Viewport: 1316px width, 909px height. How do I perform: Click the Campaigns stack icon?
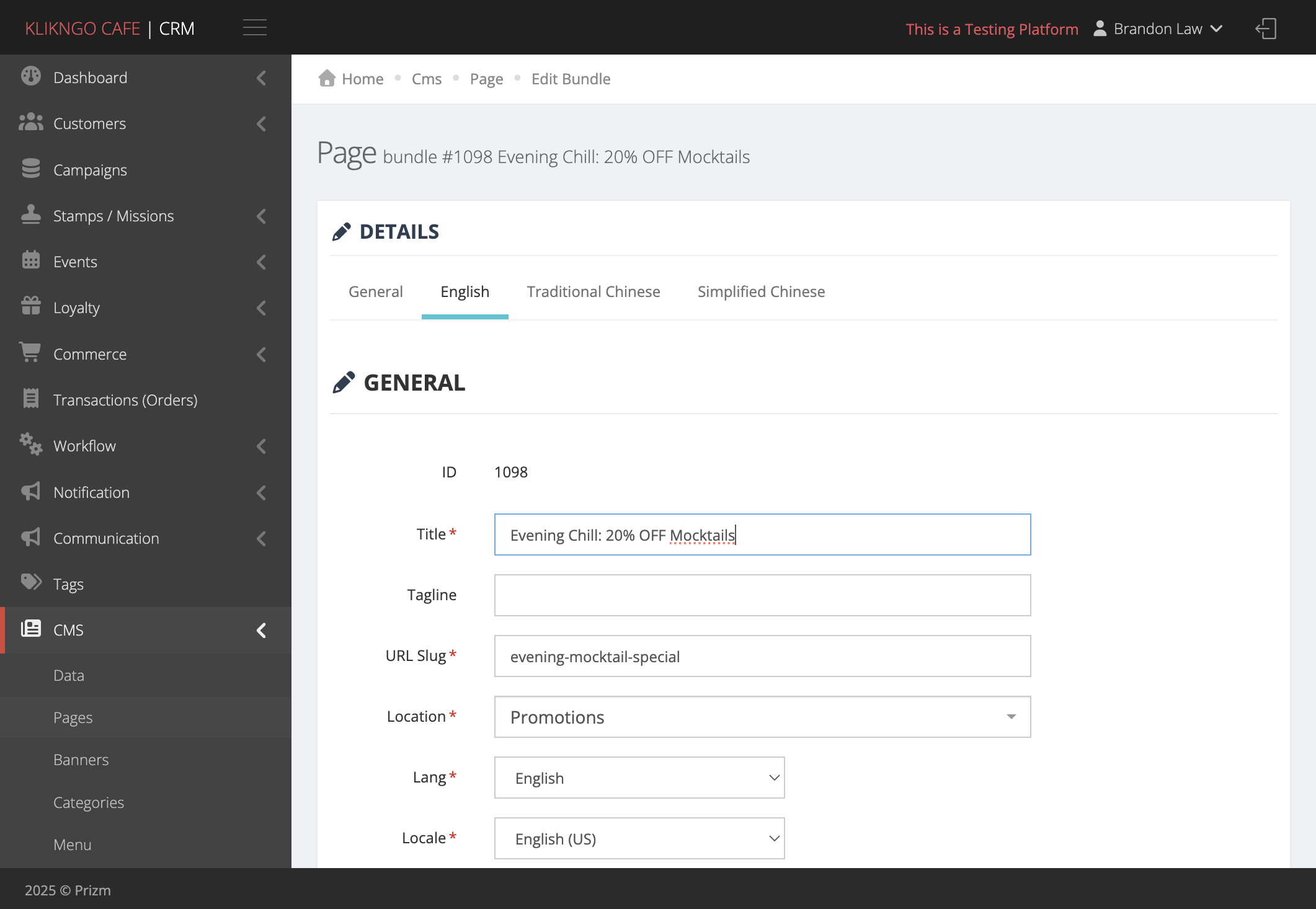click(30, 169)
